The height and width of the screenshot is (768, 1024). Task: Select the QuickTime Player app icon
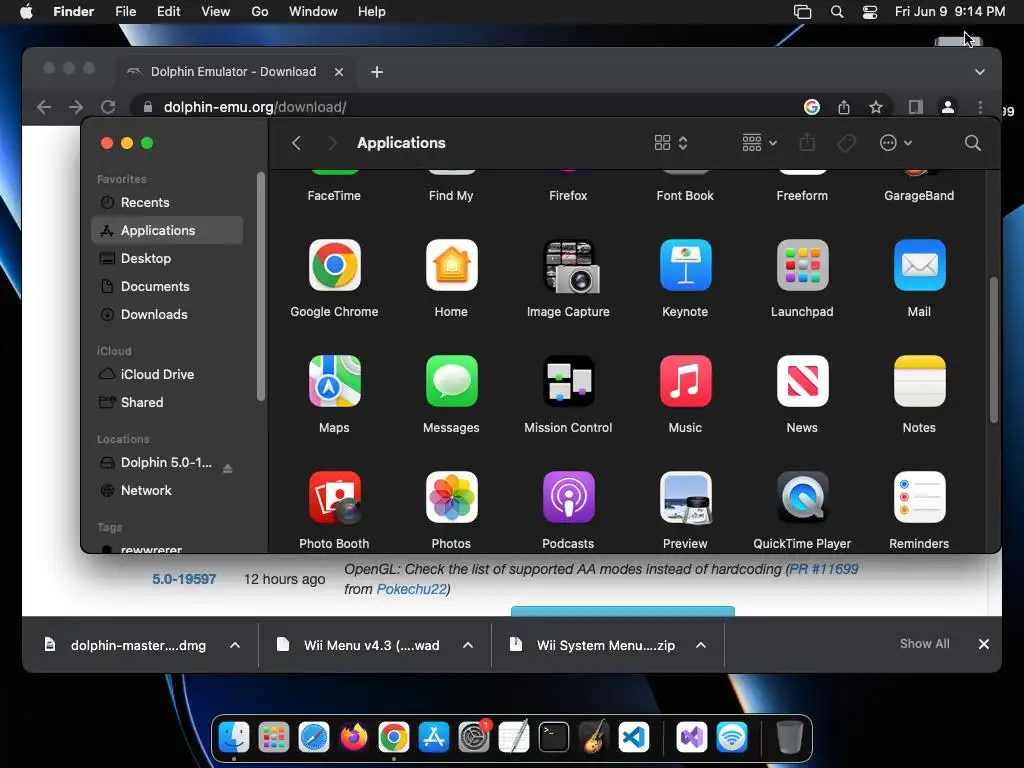(802, 497)
